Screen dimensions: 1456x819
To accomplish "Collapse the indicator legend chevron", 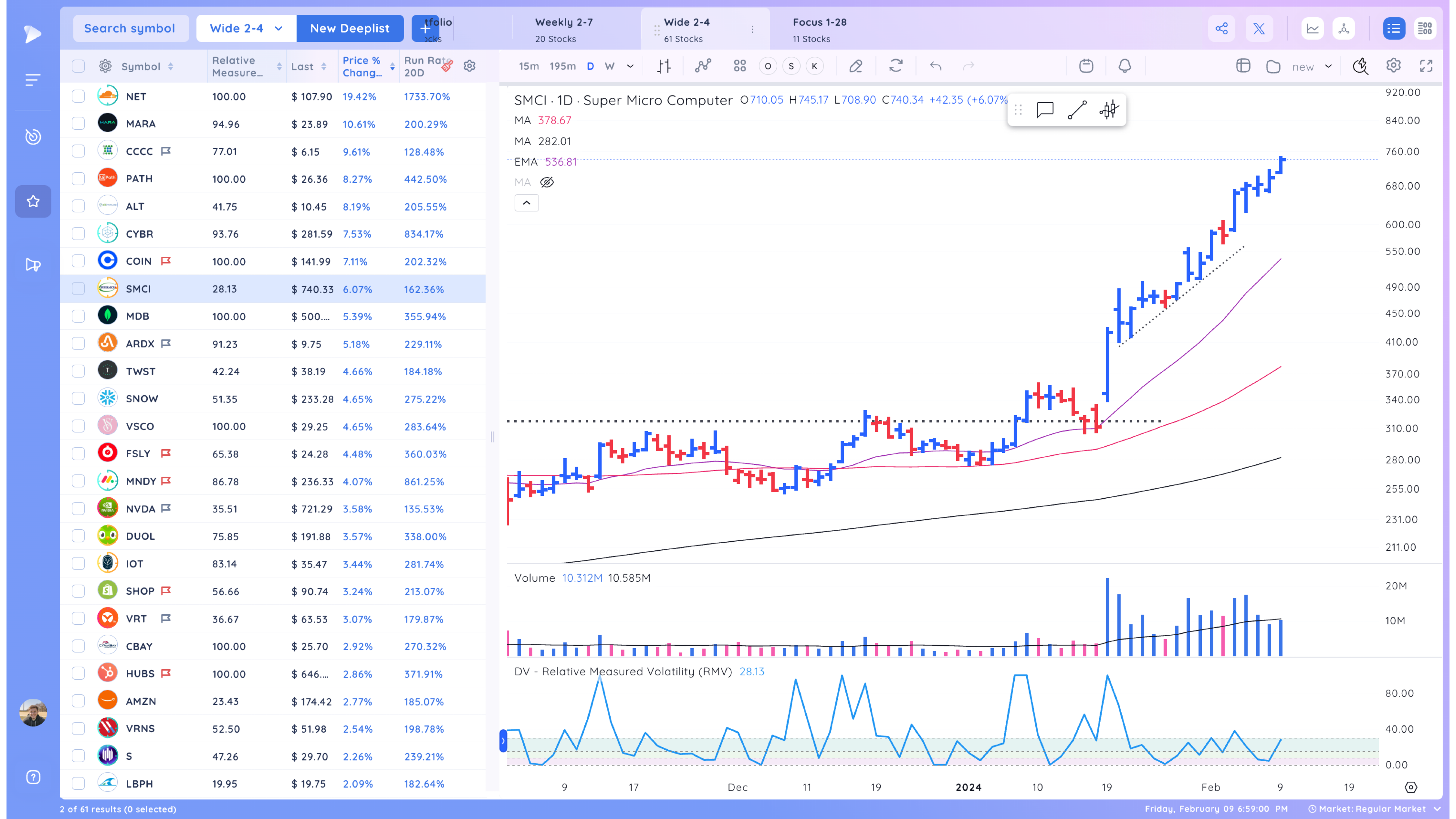I will [526, 203].
